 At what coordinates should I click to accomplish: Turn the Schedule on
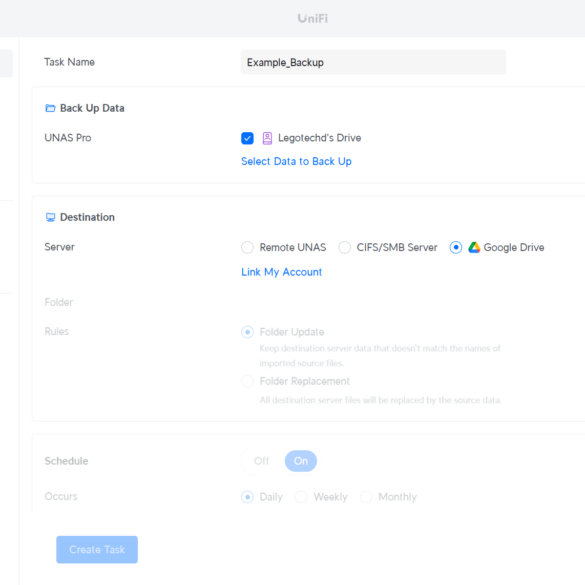click(301, 461)
